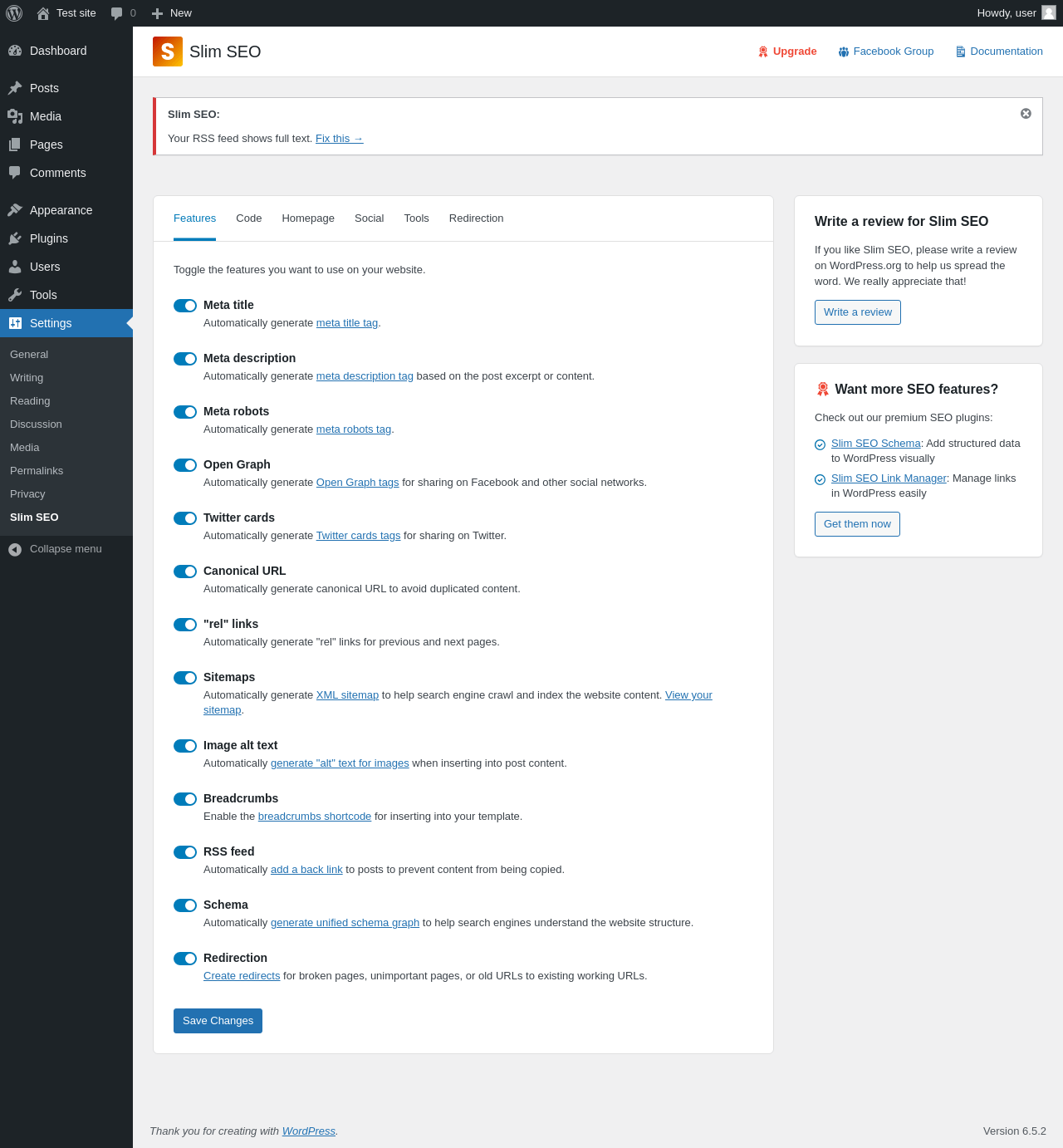The image size is (1063, 1148).
Task: Click the Documentation page icon
Action: click(960, 52)
